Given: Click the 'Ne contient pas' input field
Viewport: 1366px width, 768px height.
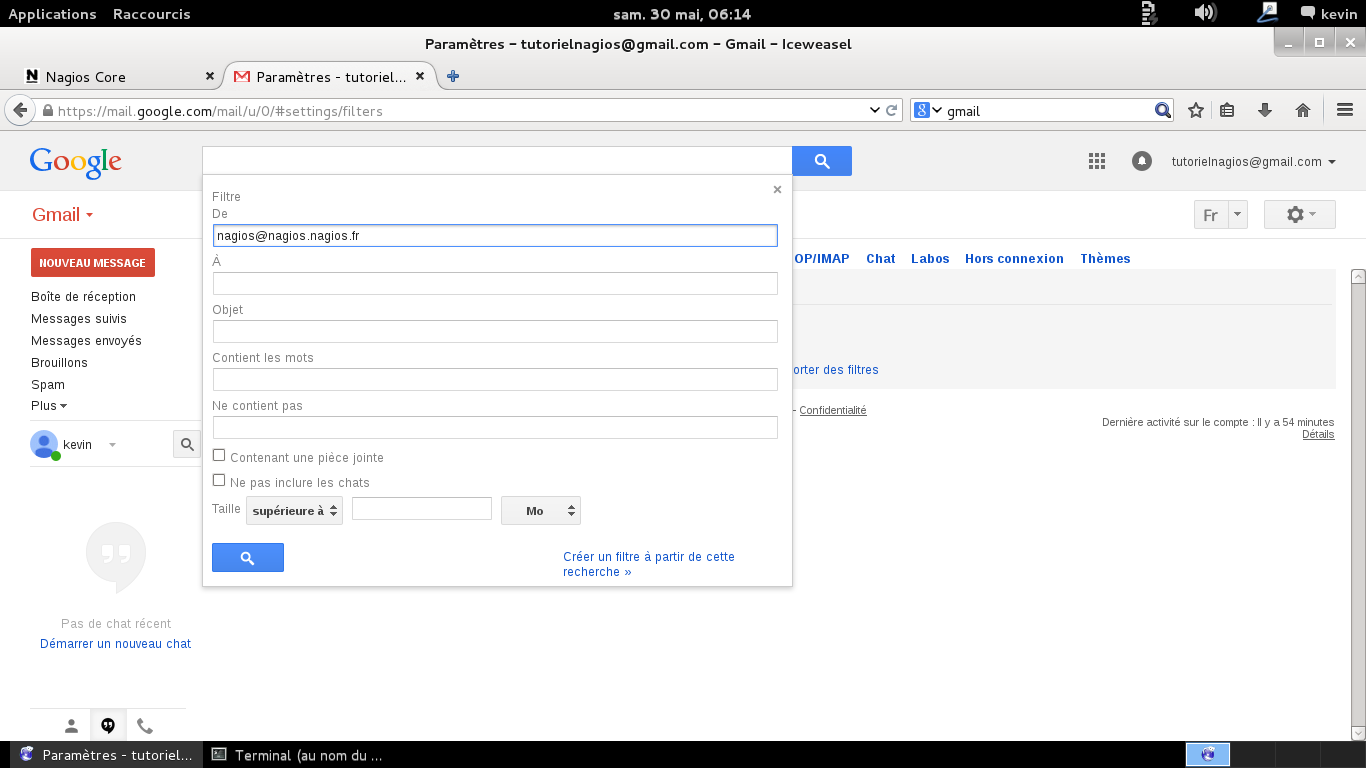Looking at the screenshot, I should click(495, 427).
